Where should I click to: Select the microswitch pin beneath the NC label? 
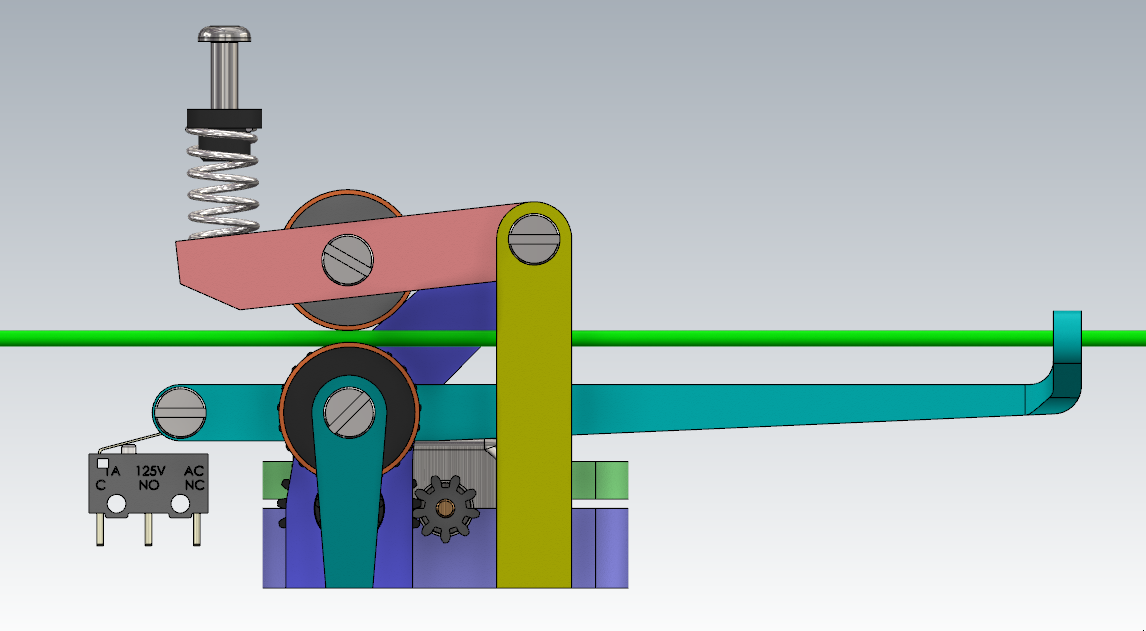coord(197,531)
